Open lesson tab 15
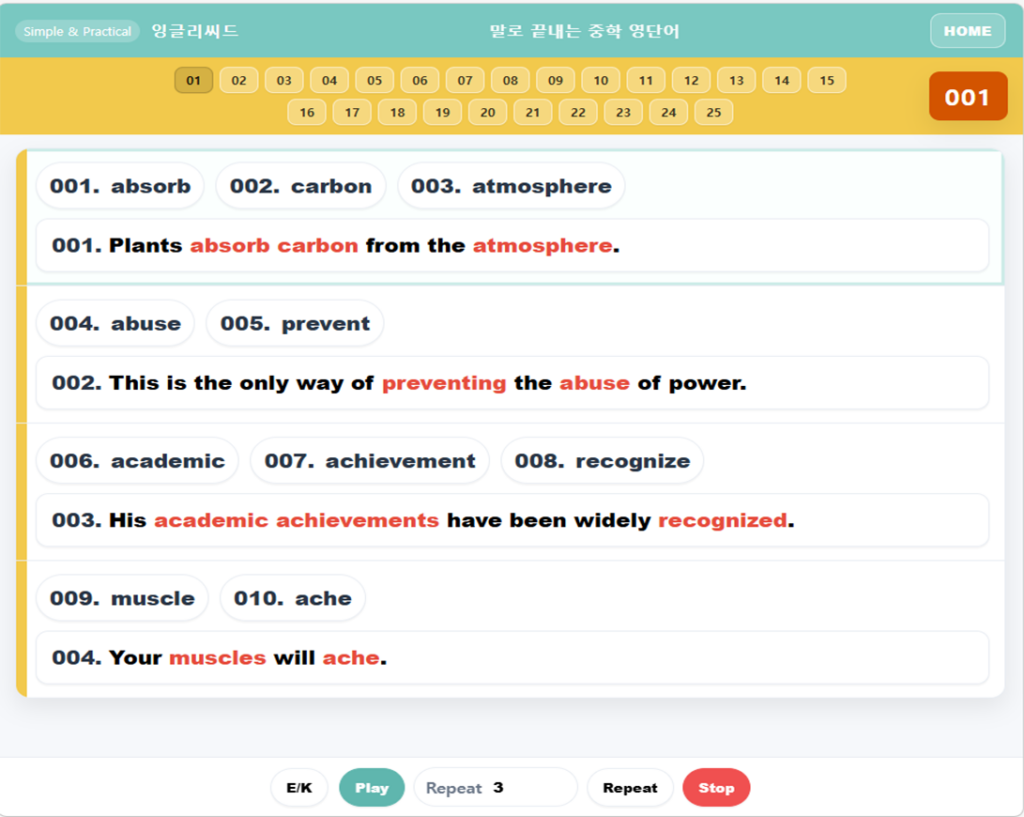Image resolution: width=1024 pixels, height=817 pixels. click(826, 81)
